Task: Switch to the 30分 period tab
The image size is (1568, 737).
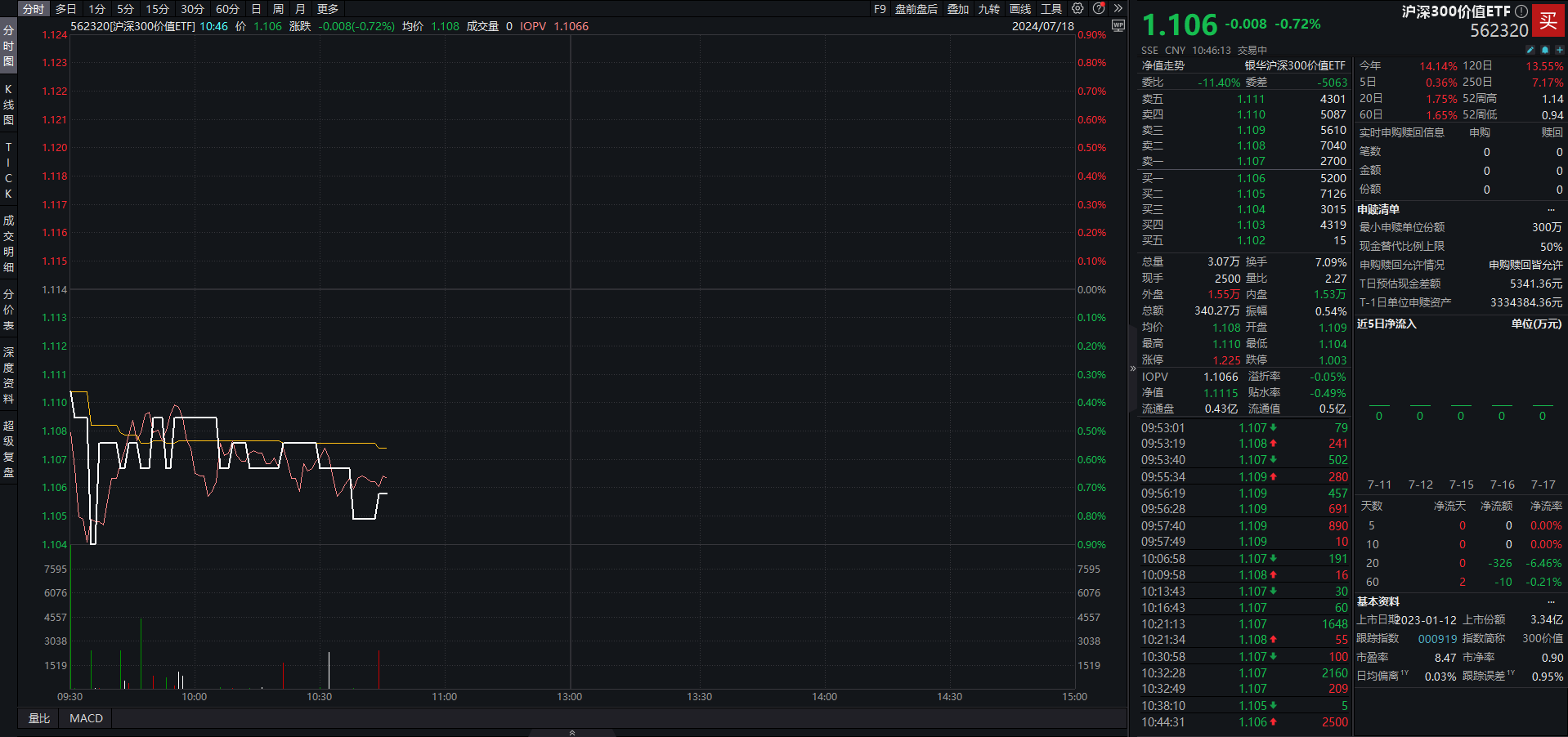Action: tap(192, 9)
